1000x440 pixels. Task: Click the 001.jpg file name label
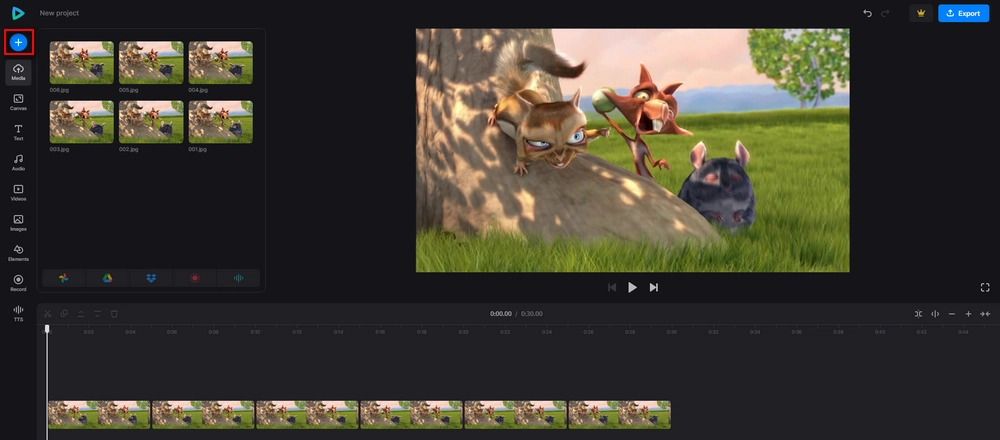[198, 150]
